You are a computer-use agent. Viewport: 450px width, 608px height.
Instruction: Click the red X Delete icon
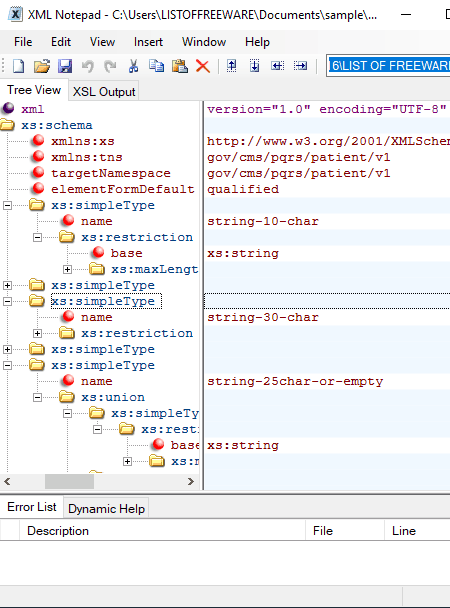coord(203,66)
